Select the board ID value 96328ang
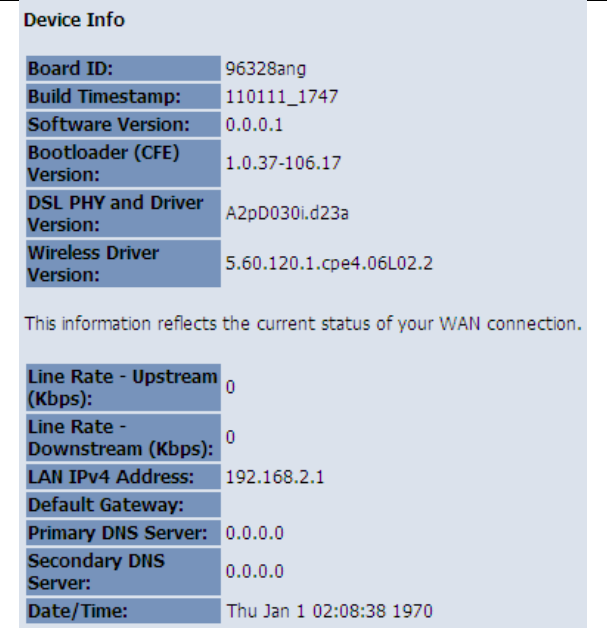The height and width of the screenshot is (628, 607). (x=258, y=69)
